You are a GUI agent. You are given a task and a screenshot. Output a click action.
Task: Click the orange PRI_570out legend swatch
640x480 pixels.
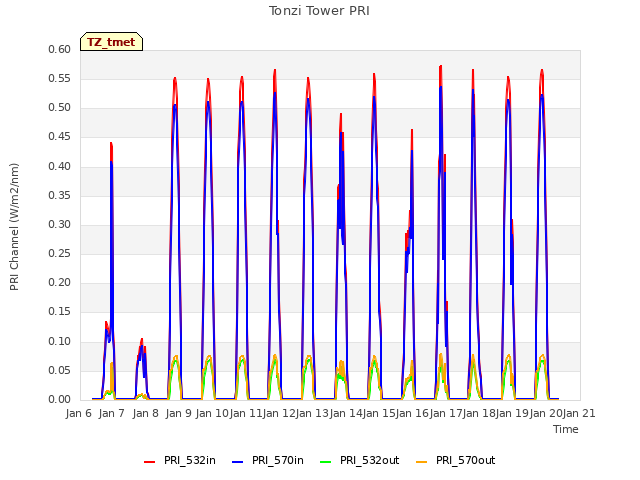[422, 462]
